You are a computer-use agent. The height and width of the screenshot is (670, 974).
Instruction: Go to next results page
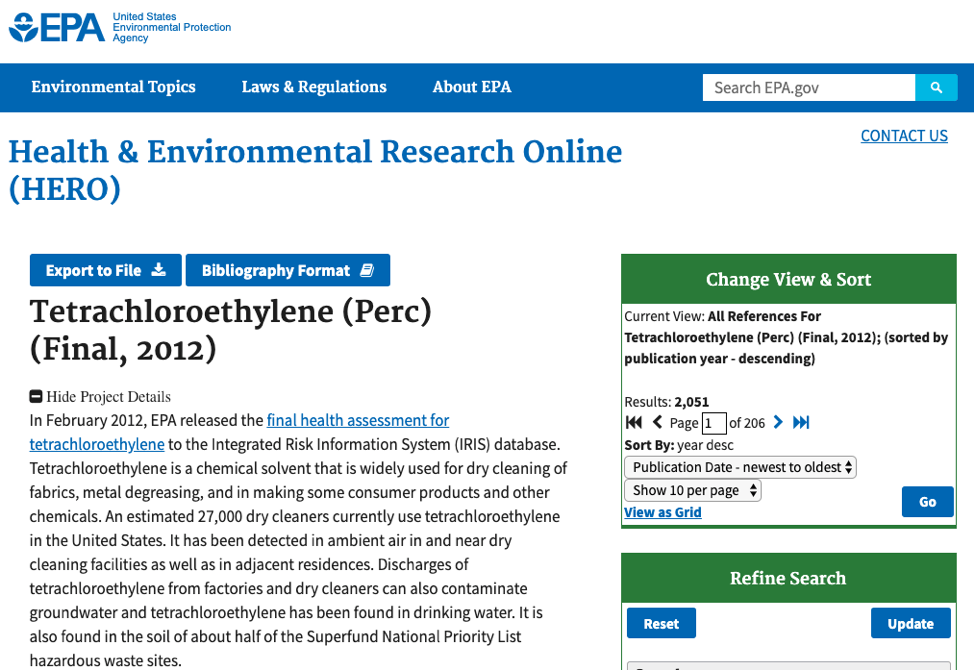coord(778,422)
